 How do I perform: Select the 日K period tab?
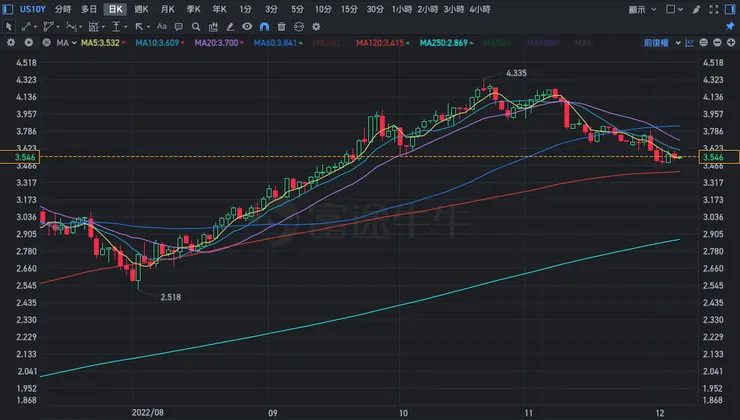[115, 9]
